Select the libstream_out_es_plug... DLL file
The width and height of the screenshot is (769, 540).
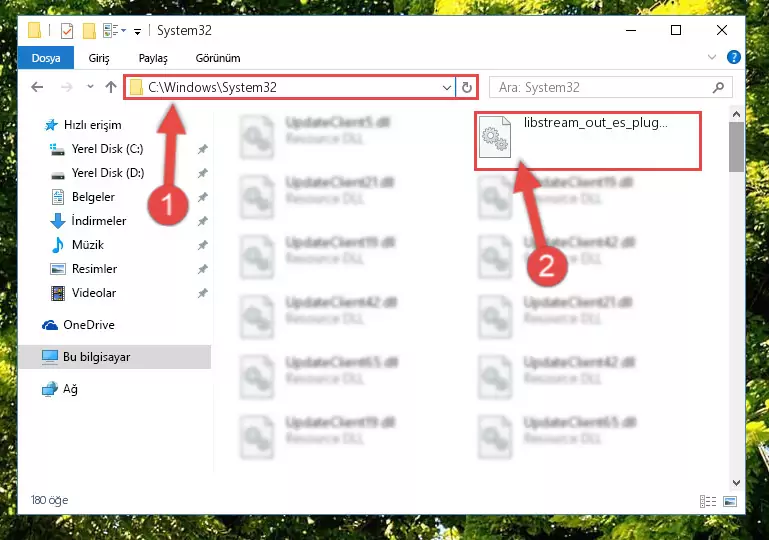(588, 141)
